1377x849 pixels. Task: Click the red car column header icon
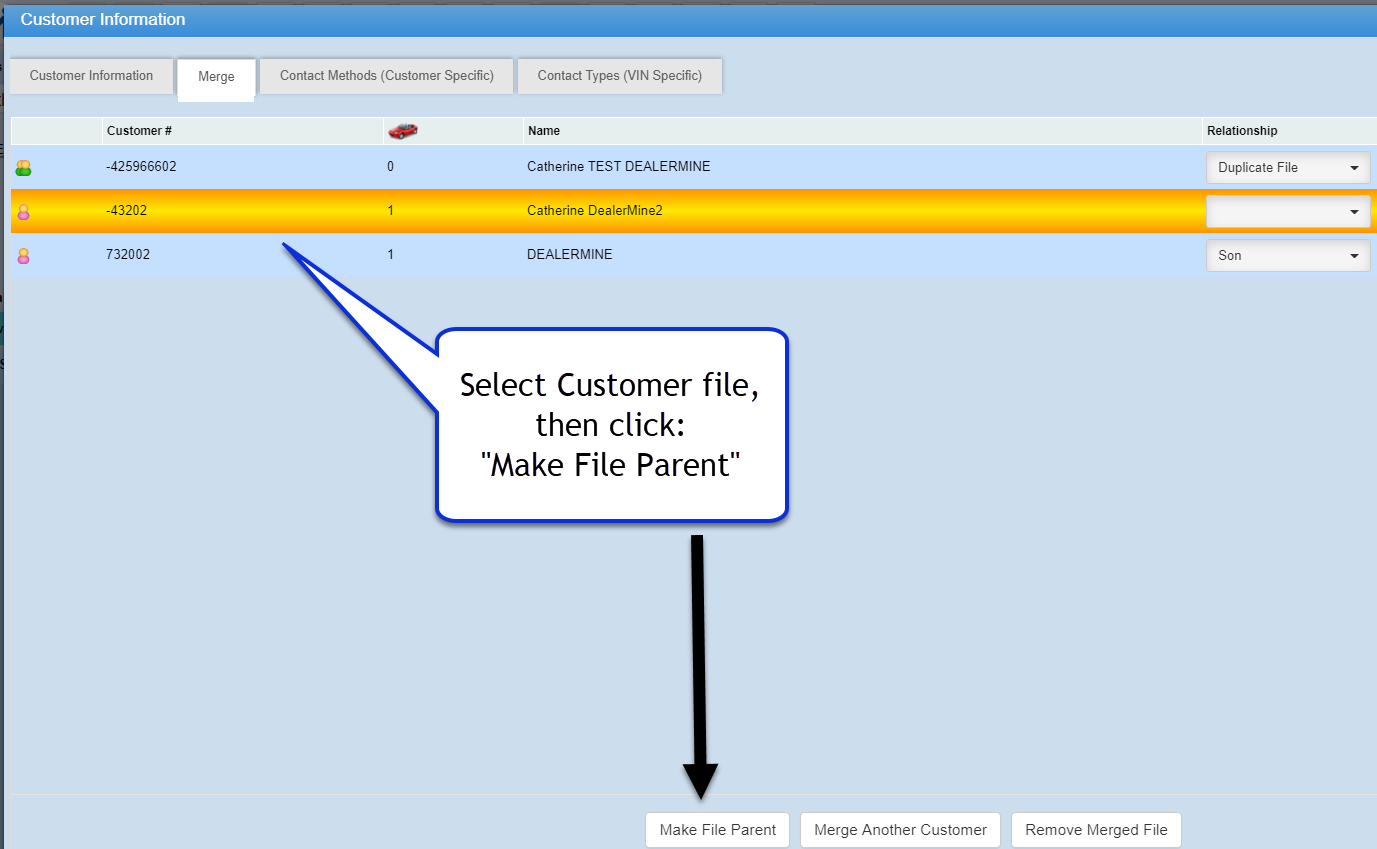[403, 131]
